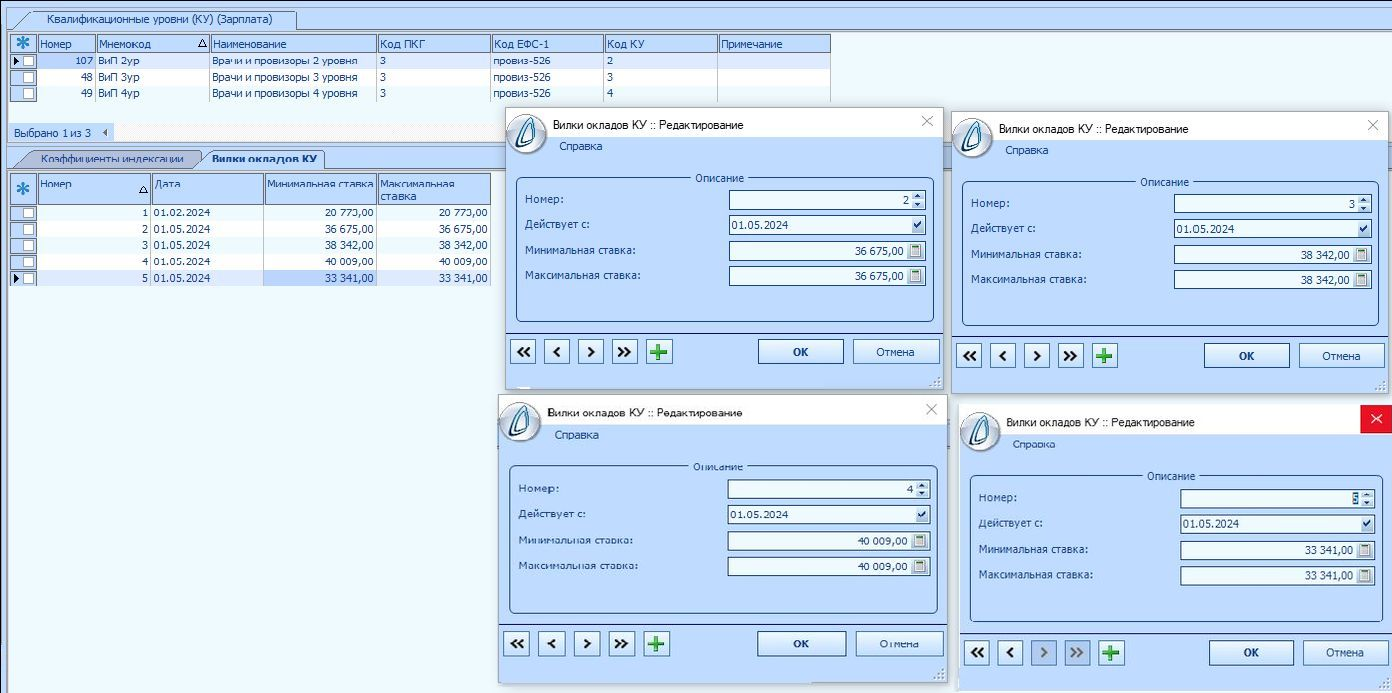Viewport: 1392px width, 693px height.
Task: Open calculator for Минимальная ставка 33 341,00 in dialog
Action: [x=1365, y=550]
